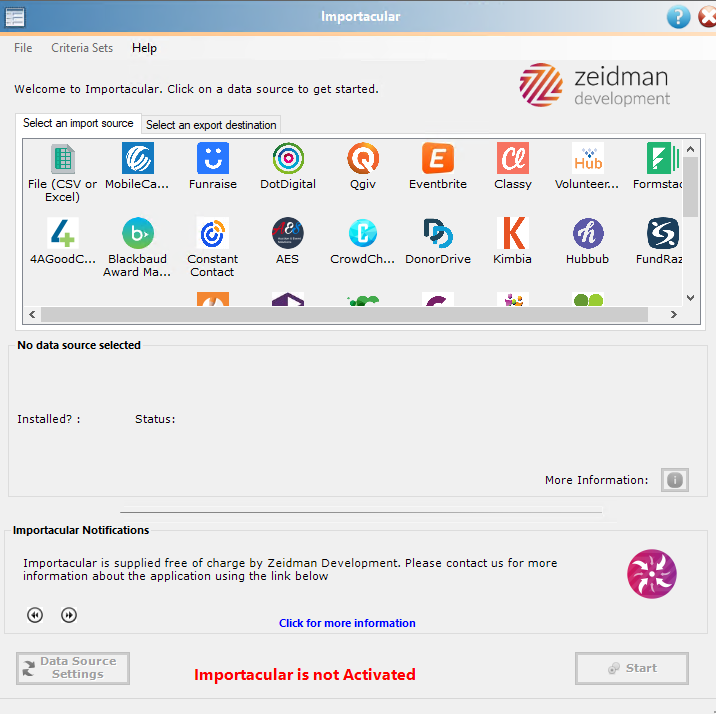Choose the 4AGoodCause data source

point(63,241)
